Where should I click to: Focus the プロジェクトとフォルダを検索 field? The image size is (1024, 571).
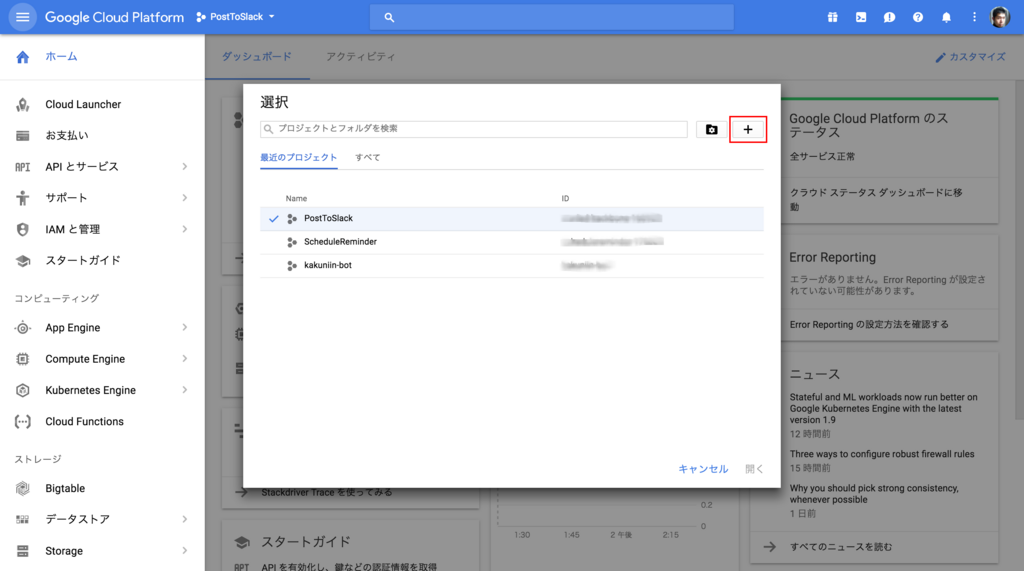pyautogui.click(x=473, y=129)
